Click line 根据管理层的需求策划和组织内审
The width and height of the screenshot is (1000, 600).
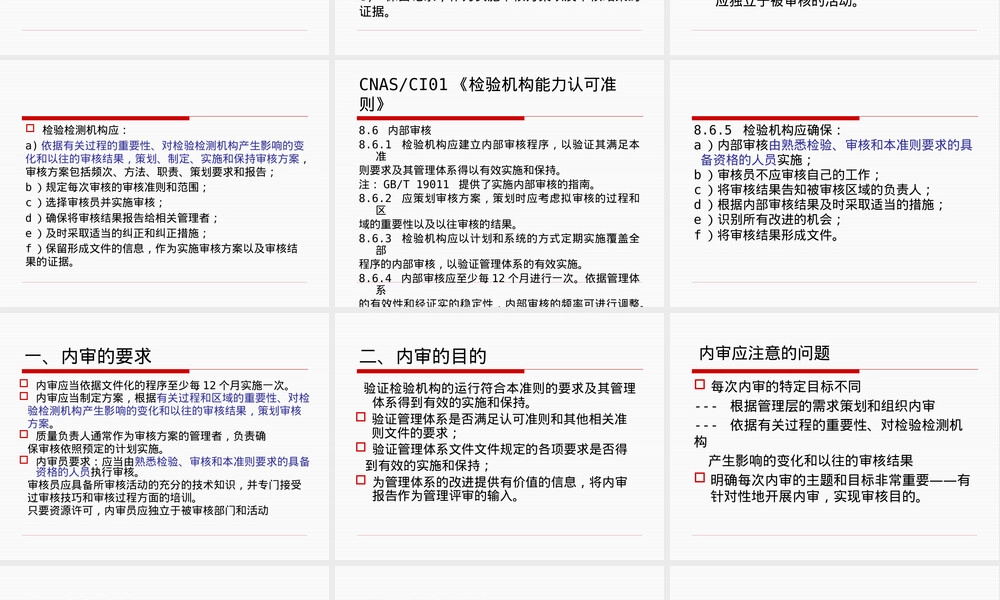pos(832,406)
